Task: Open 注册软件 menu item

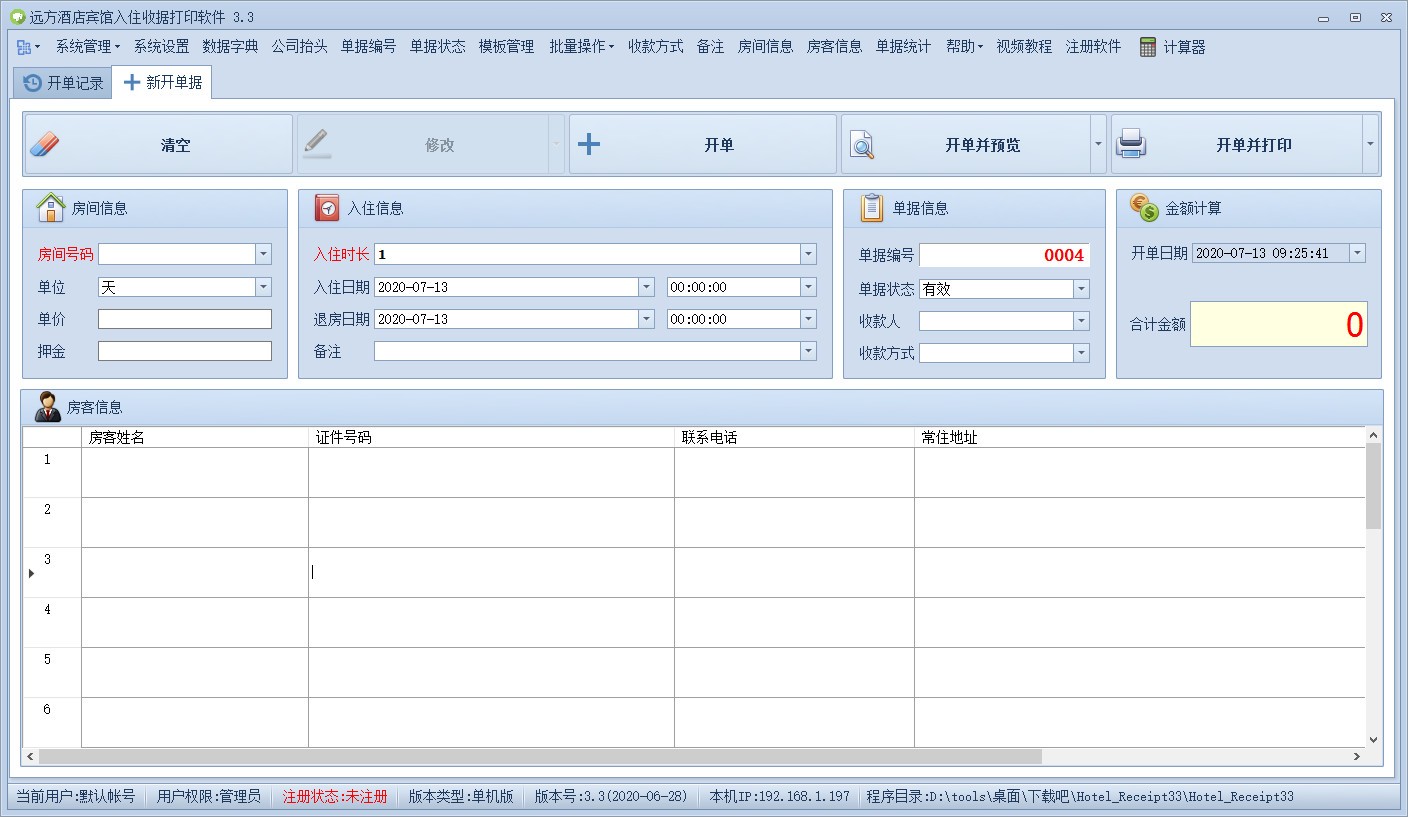Action: pos(1093,47)
